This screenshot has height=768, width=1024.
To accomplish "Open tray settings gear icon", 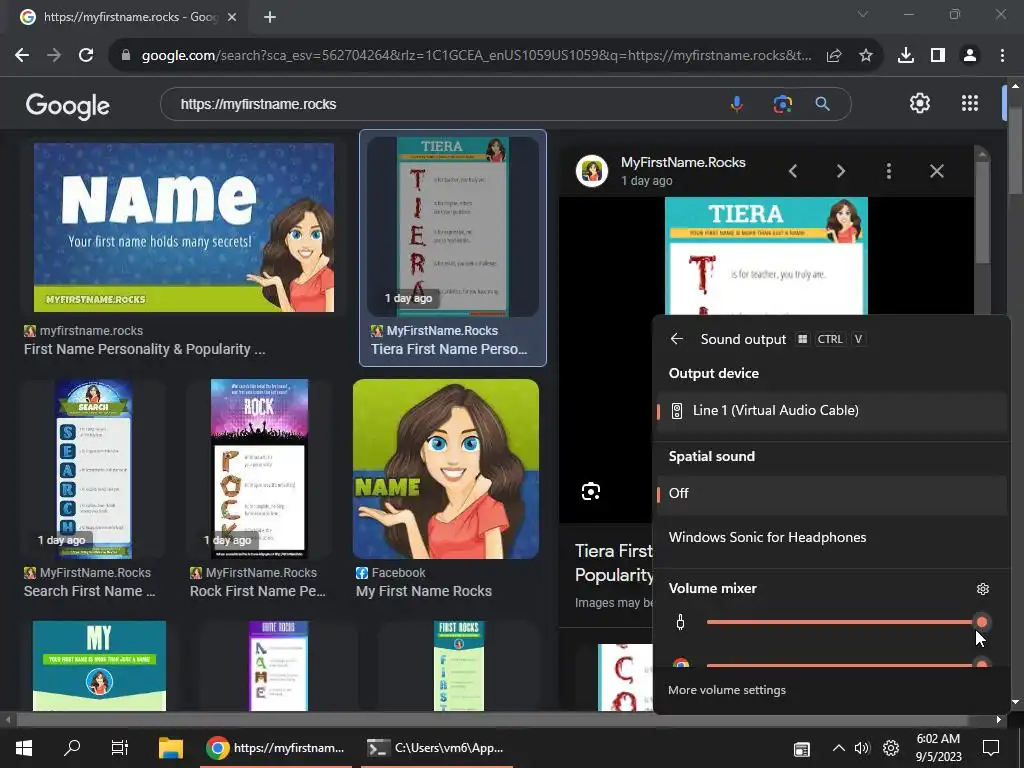I will pos(891,748).
